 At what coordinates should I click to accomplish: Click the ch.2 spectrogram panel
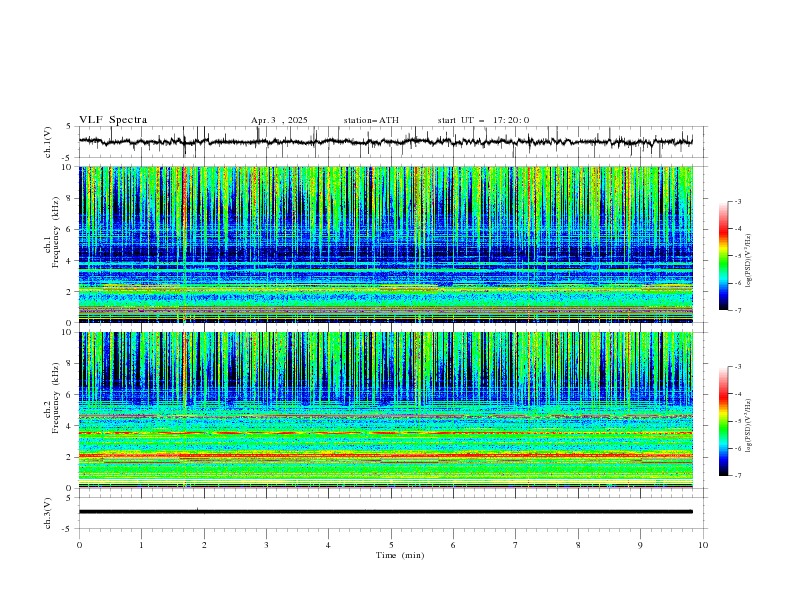(x=386, y=410)
